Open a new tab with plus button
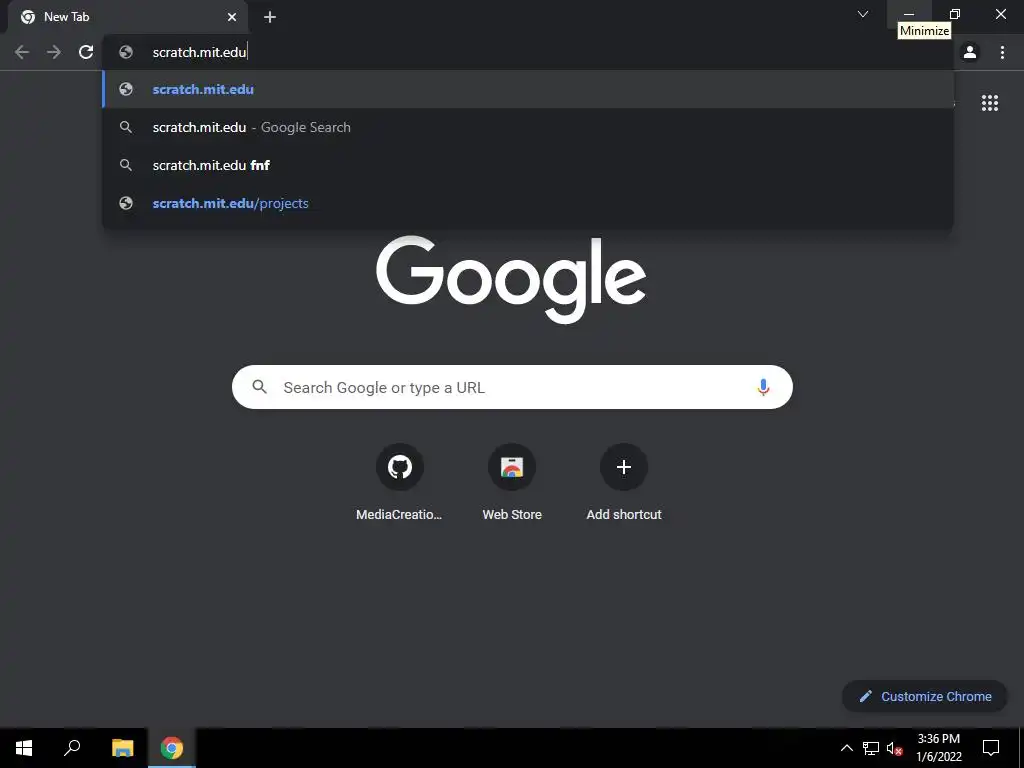 point(270,17)
